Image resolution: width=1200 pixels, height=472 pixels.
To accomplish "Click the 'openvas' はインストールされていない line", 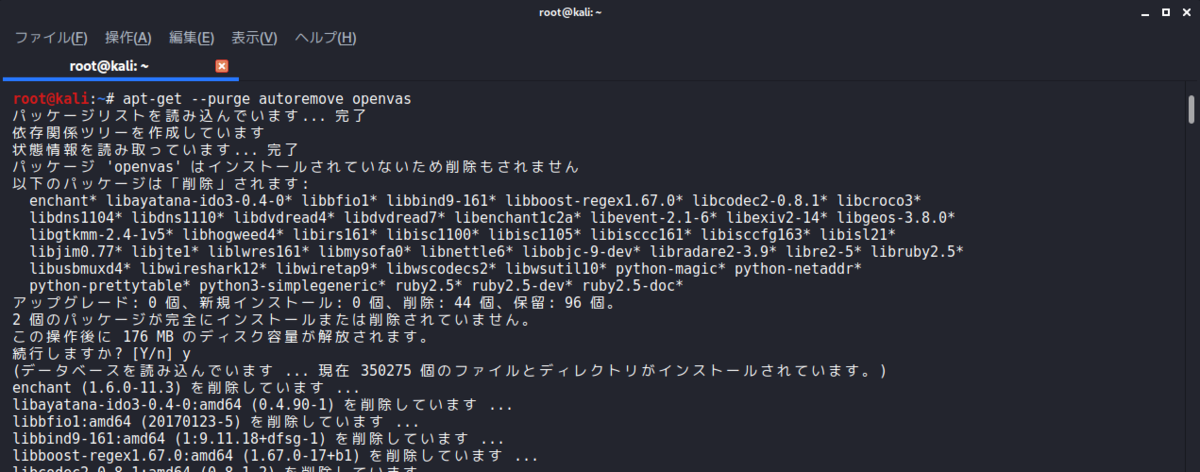I will [295, 166].
